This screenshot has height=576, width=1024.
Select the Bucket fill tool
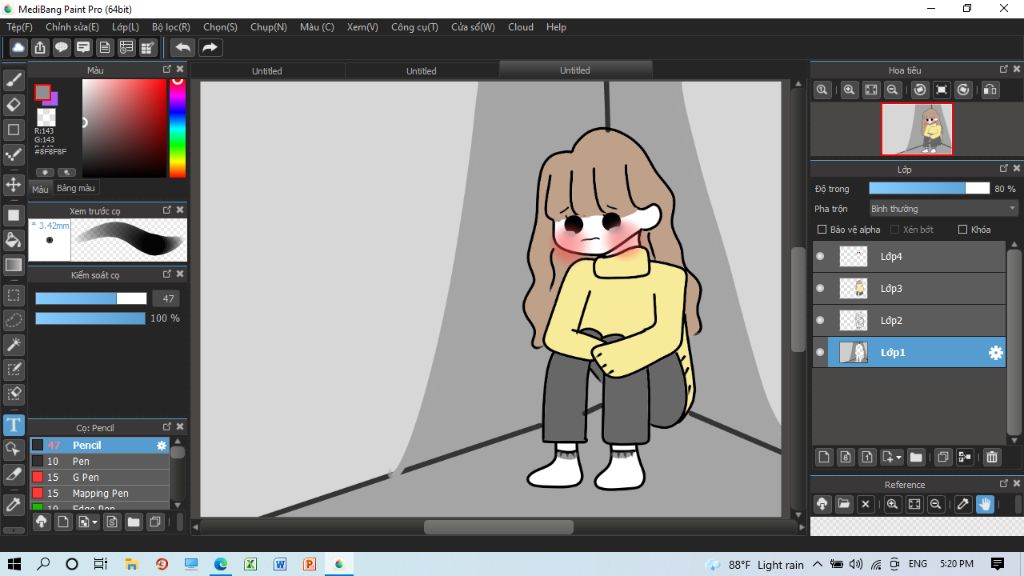click(x=14, y=240)
